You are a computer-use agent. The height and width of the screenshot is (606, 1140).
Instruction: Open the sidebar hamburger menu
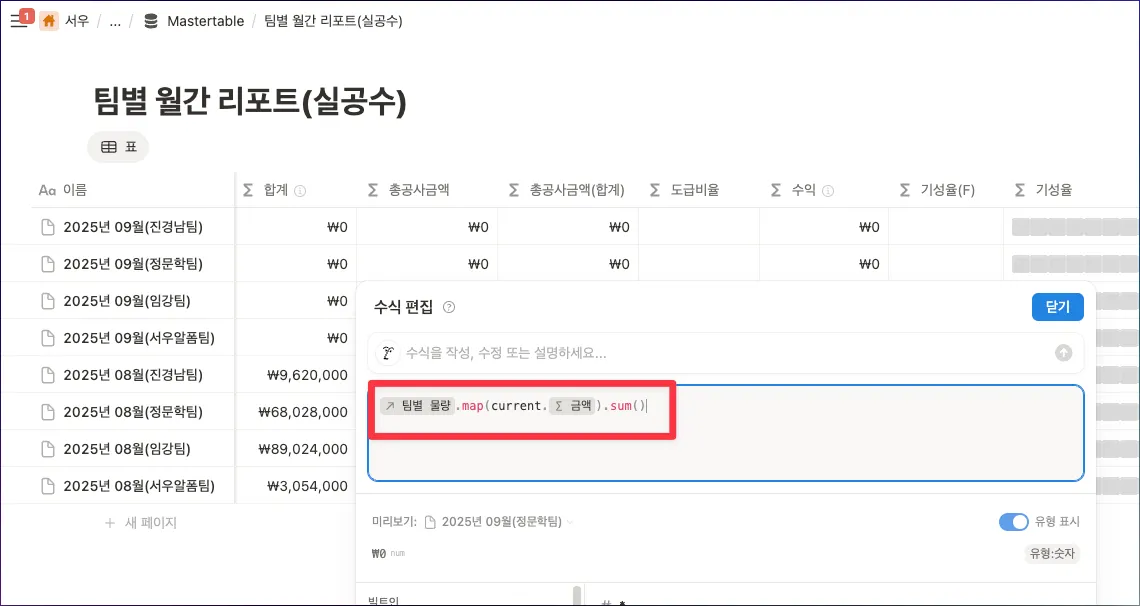point(18,22)
